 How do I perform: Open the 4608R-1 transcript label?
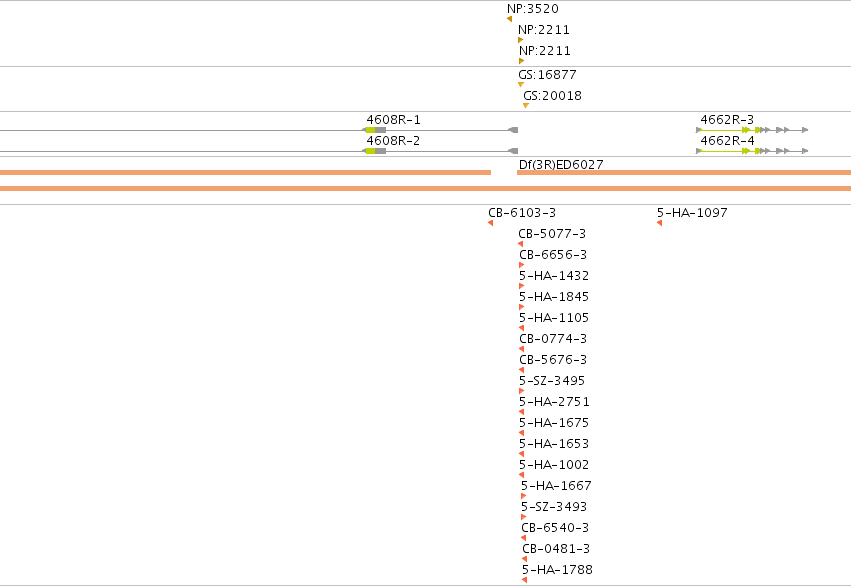click(x=393, y=119)
